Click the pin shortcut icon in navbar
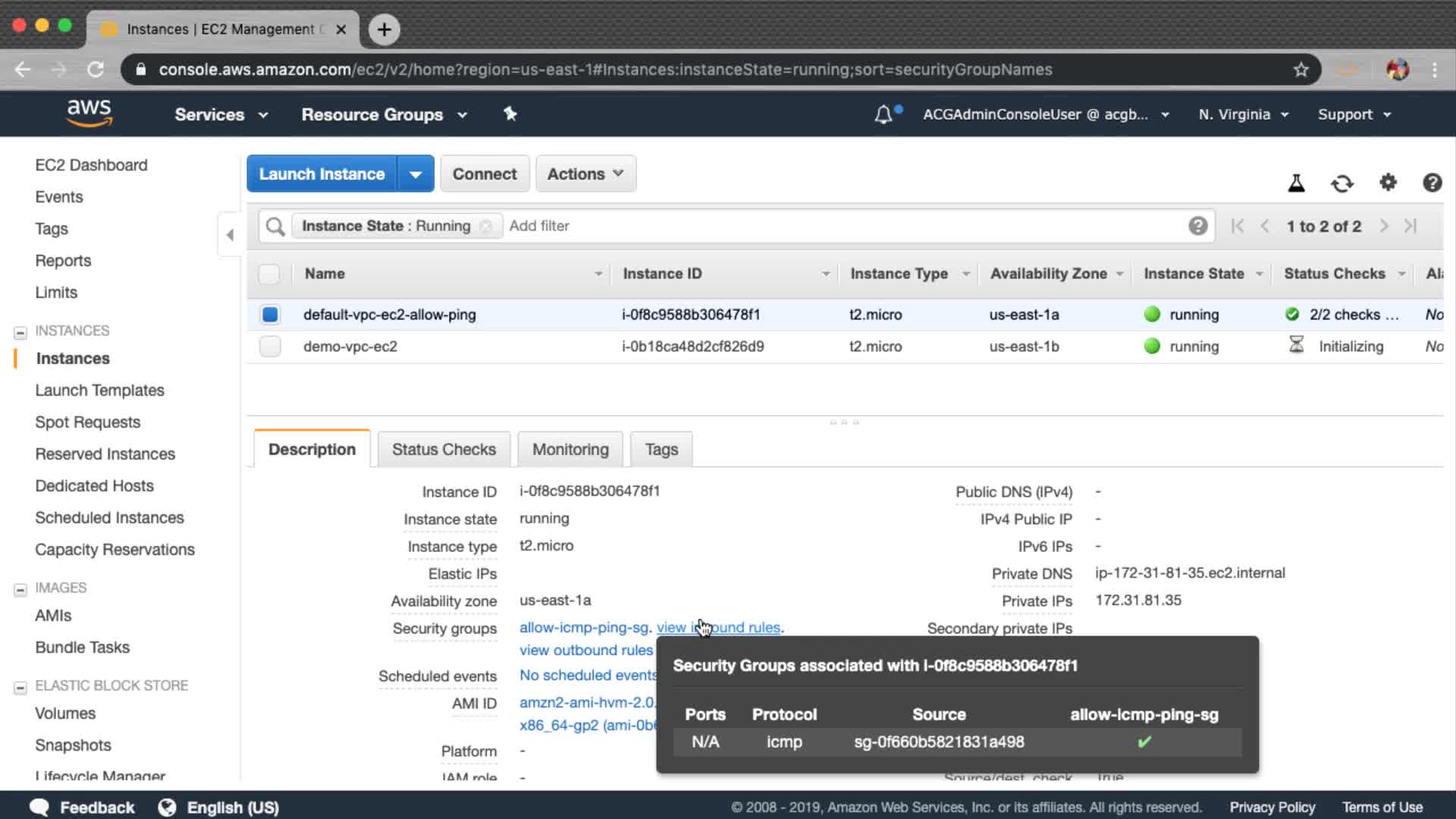1456x819 pixels. 510,114
